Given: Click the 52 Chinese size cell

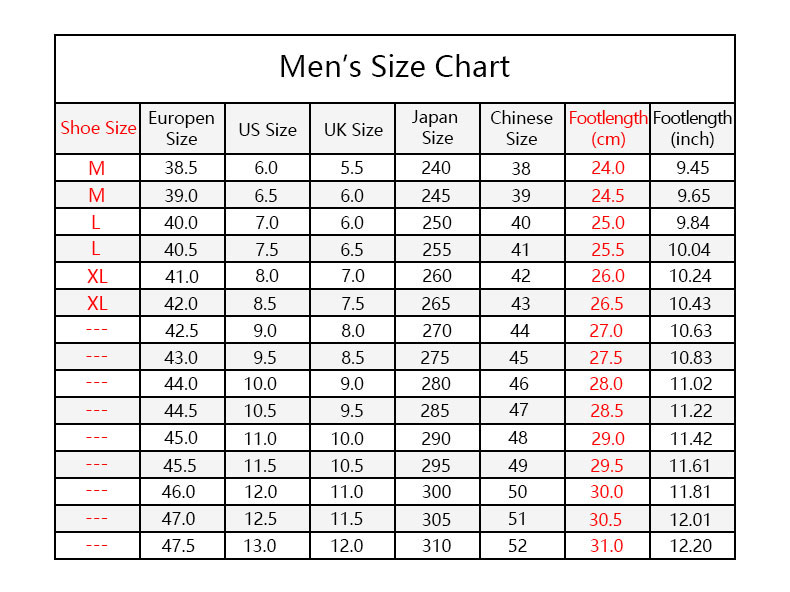Looking at the screenshot, I should (x=521, y=546).
